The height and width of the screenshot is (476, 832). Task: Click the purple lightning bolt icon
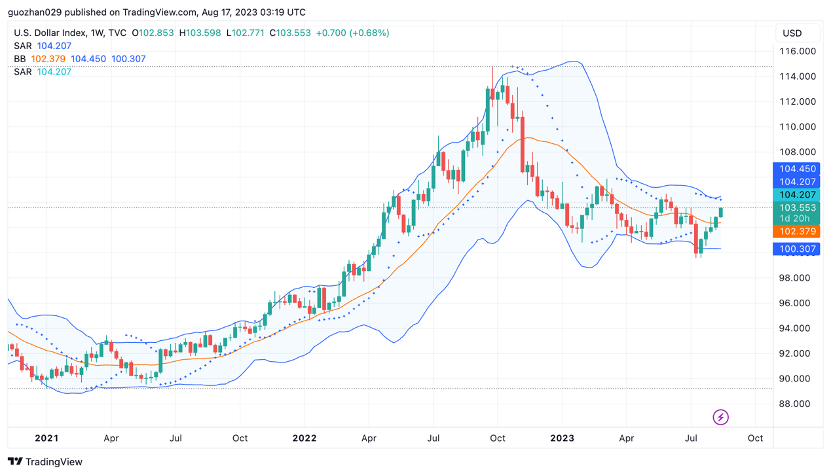click(720, 417)
